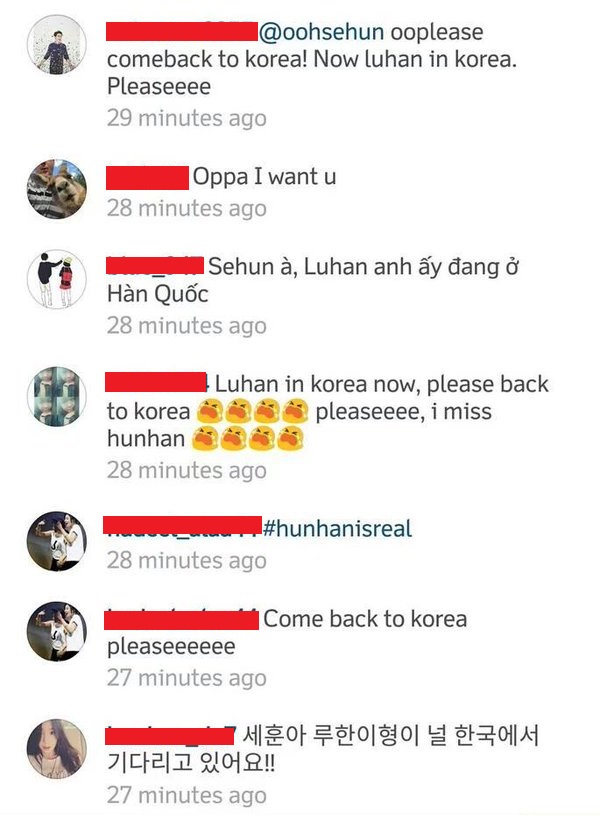Viewport: 600px width, 816px height.
Task: Open redacted username before 'Oppa I want u'
Action: [147, 178]
